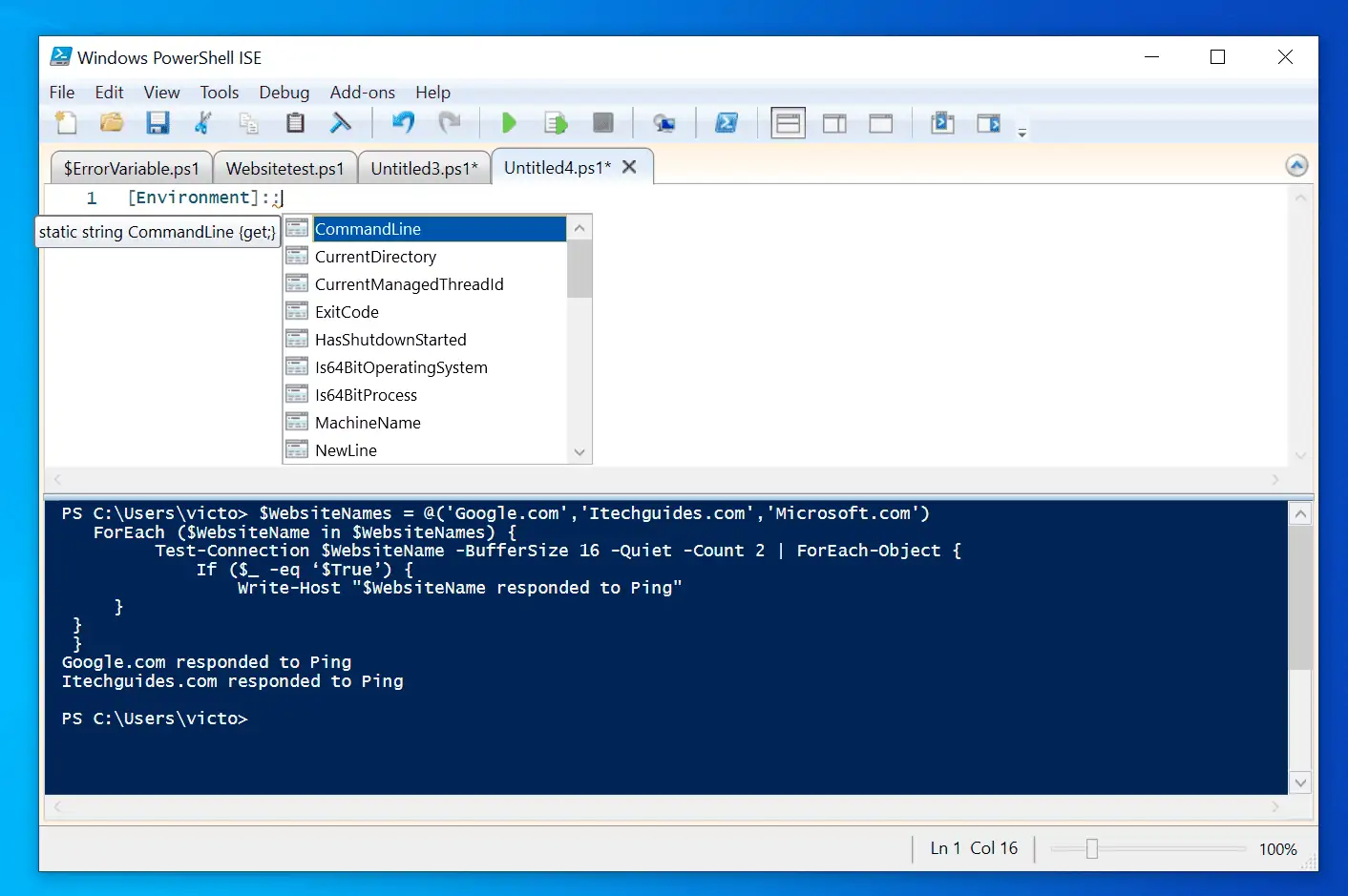Click the IntelliSense list scrollbar thumb
Screen dimensions: 1348x896
click(x=579, y=269)
